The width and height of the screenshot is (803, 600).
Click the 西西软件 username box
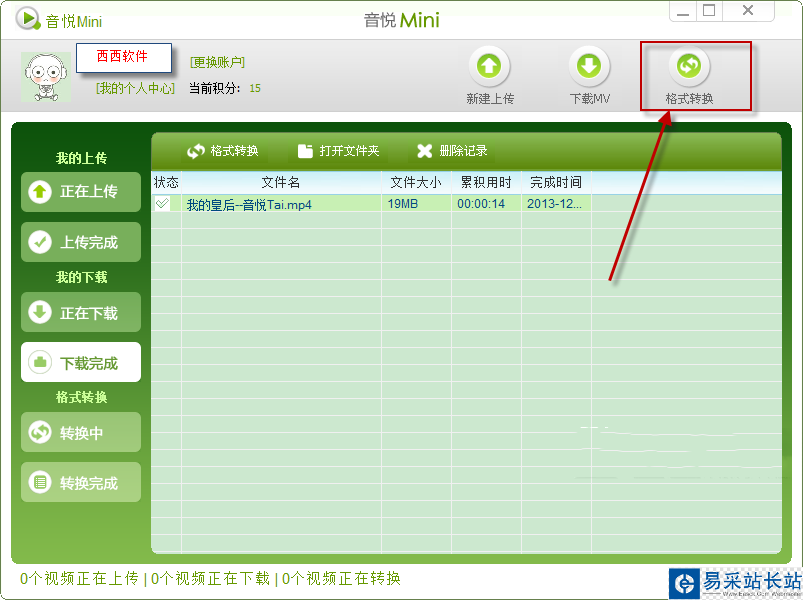pos(124,57)
